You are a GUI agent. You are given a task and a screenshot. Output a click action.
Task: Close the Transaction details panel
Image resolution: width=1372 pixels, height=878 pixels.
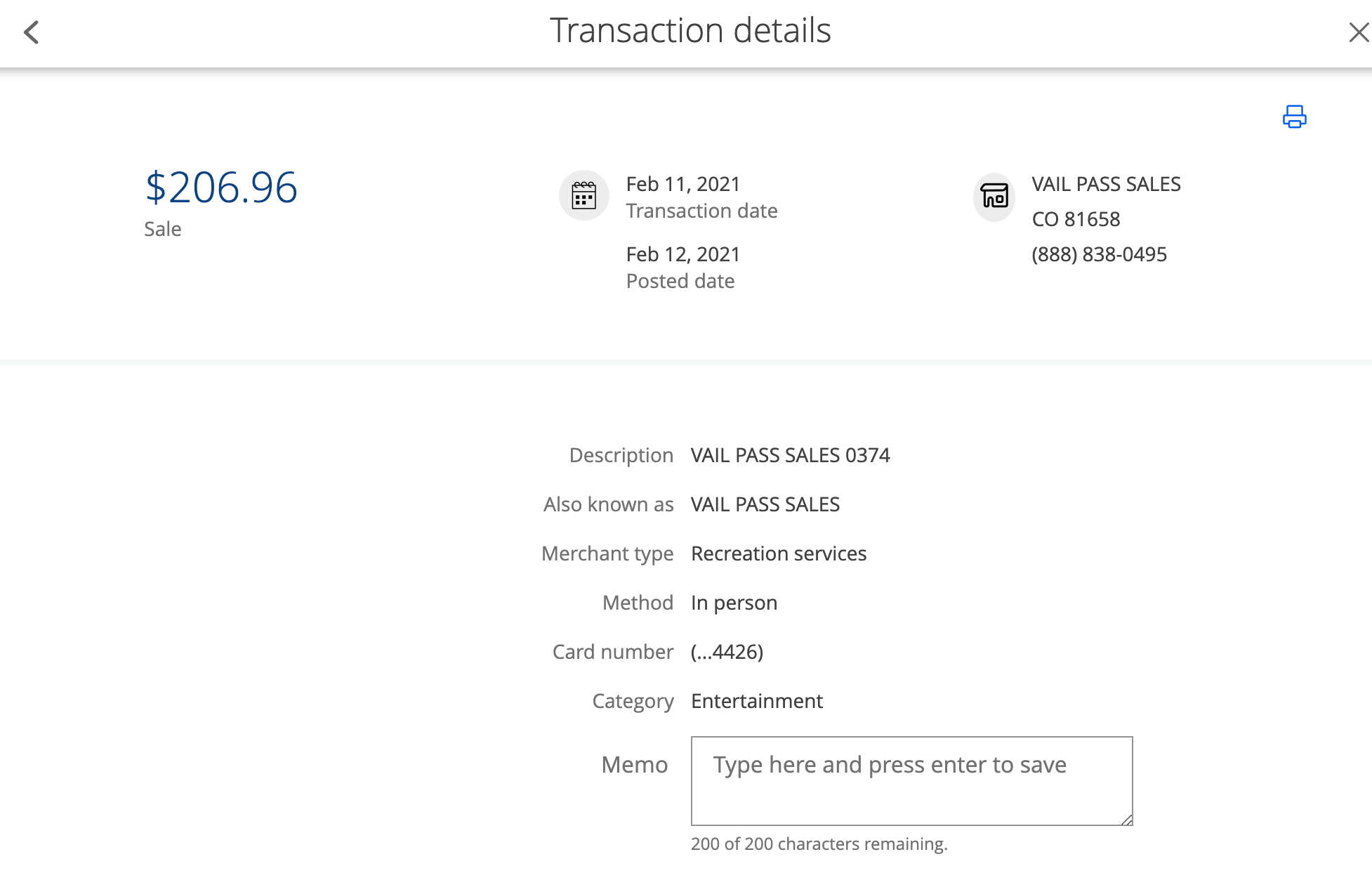(x=1359, y=32)
